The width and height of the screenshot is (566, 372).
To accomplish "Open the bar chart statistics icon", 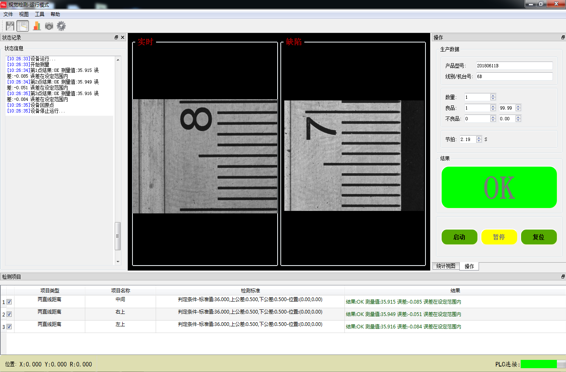I will (x=36, y=26).
